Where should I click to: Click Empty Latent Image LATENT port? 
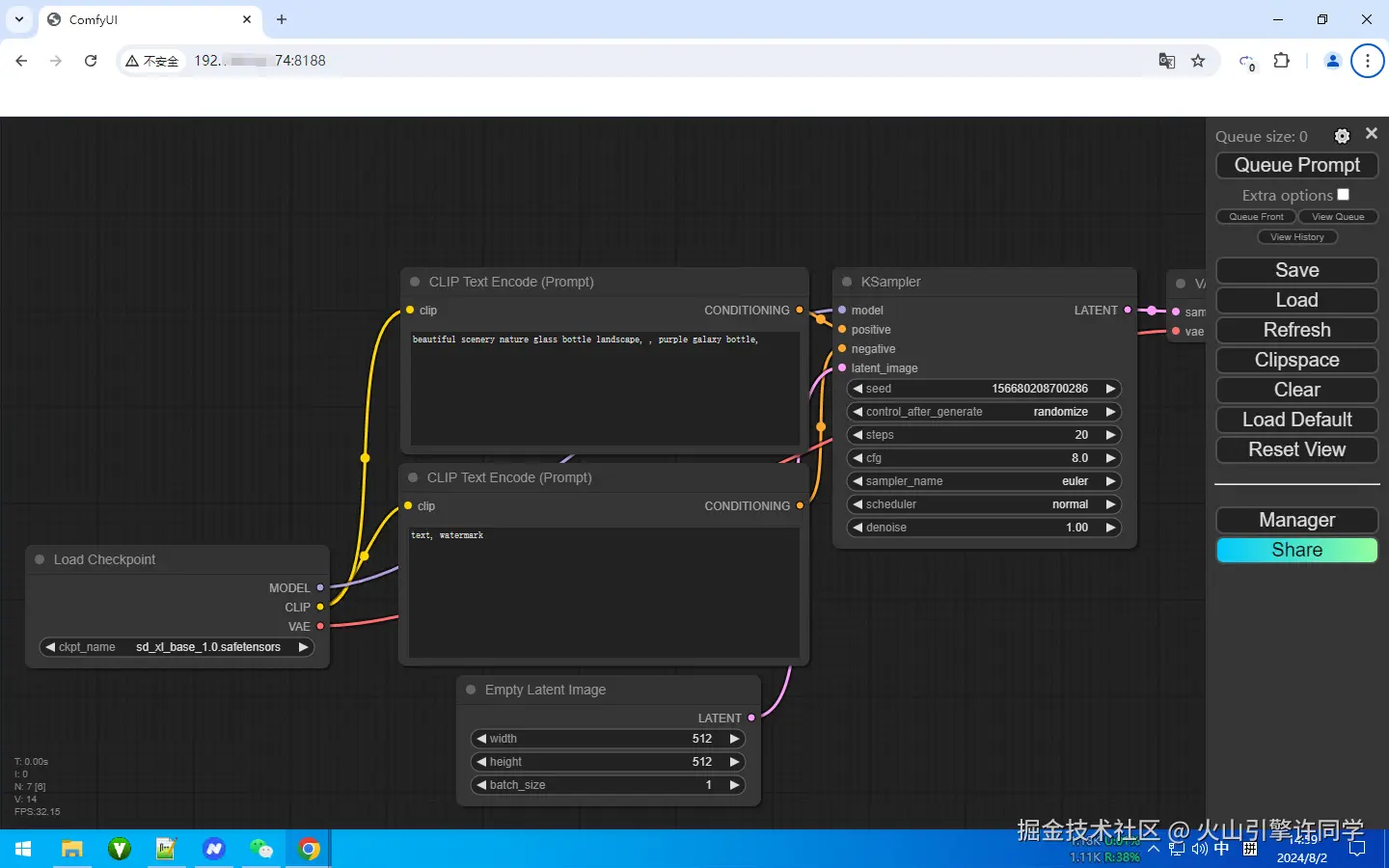[x=751, y=718]
